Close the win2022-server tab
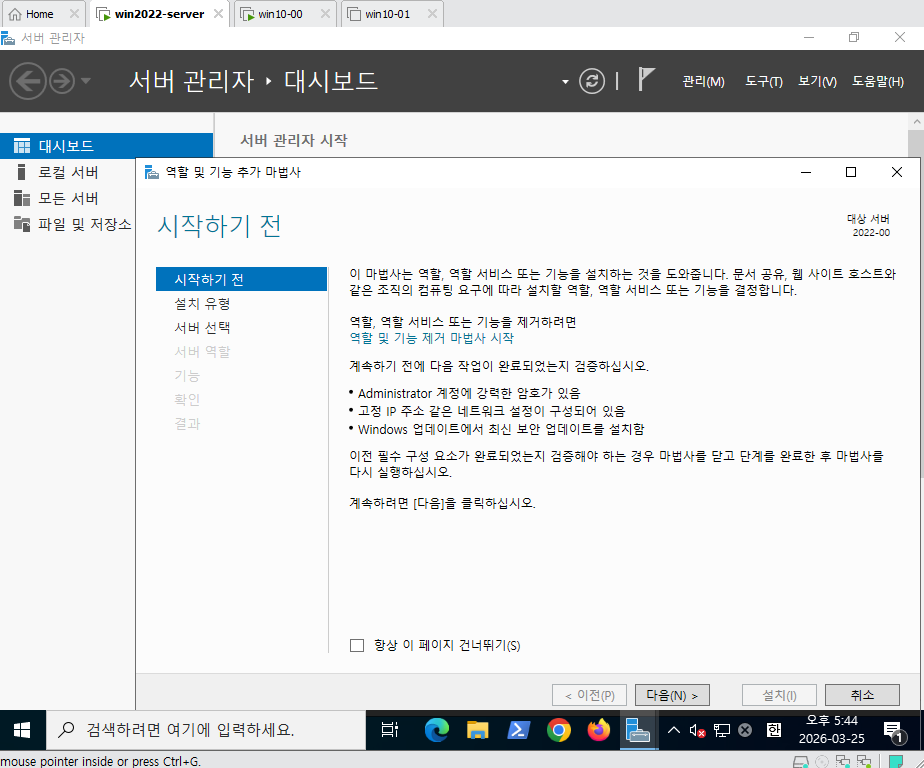Viewport: 924px width, 768px height. tap(218, 14)
